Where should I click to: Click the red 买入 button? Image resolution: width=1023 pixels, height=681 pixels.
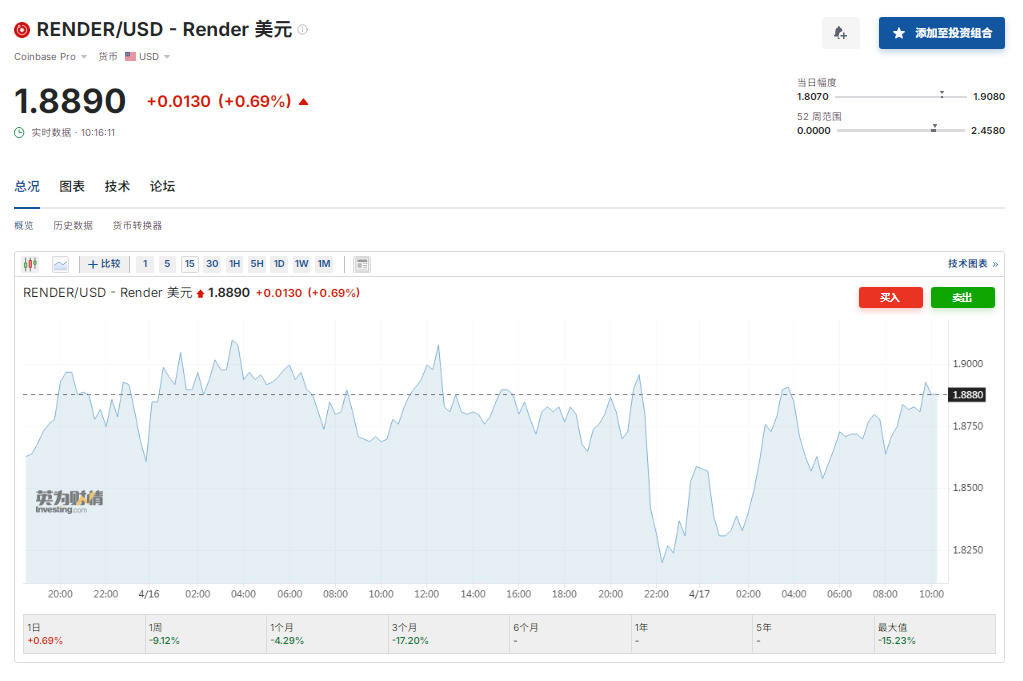click(891, 297)
